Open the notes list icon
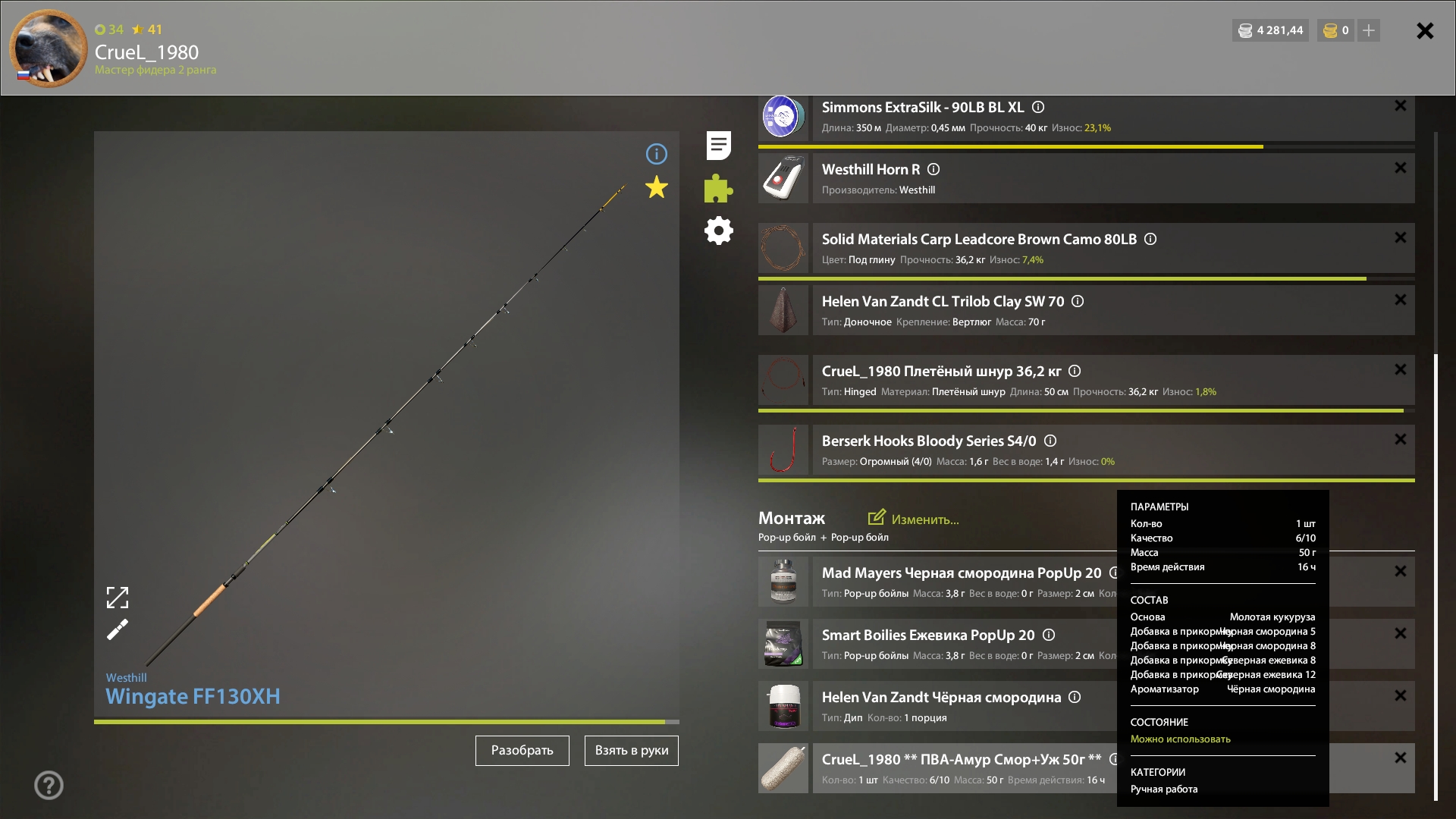Image resolution: width=1456 pixels, height=819 pixels. [718, 145]
